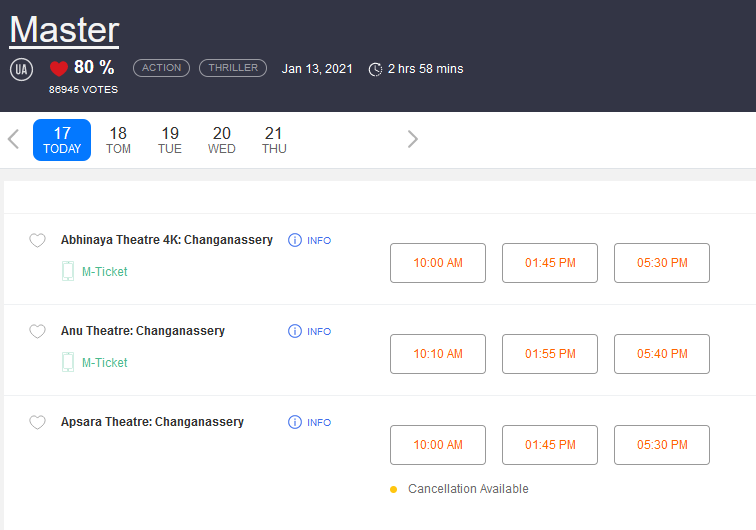Open the Master movie title link

point(64,30)
